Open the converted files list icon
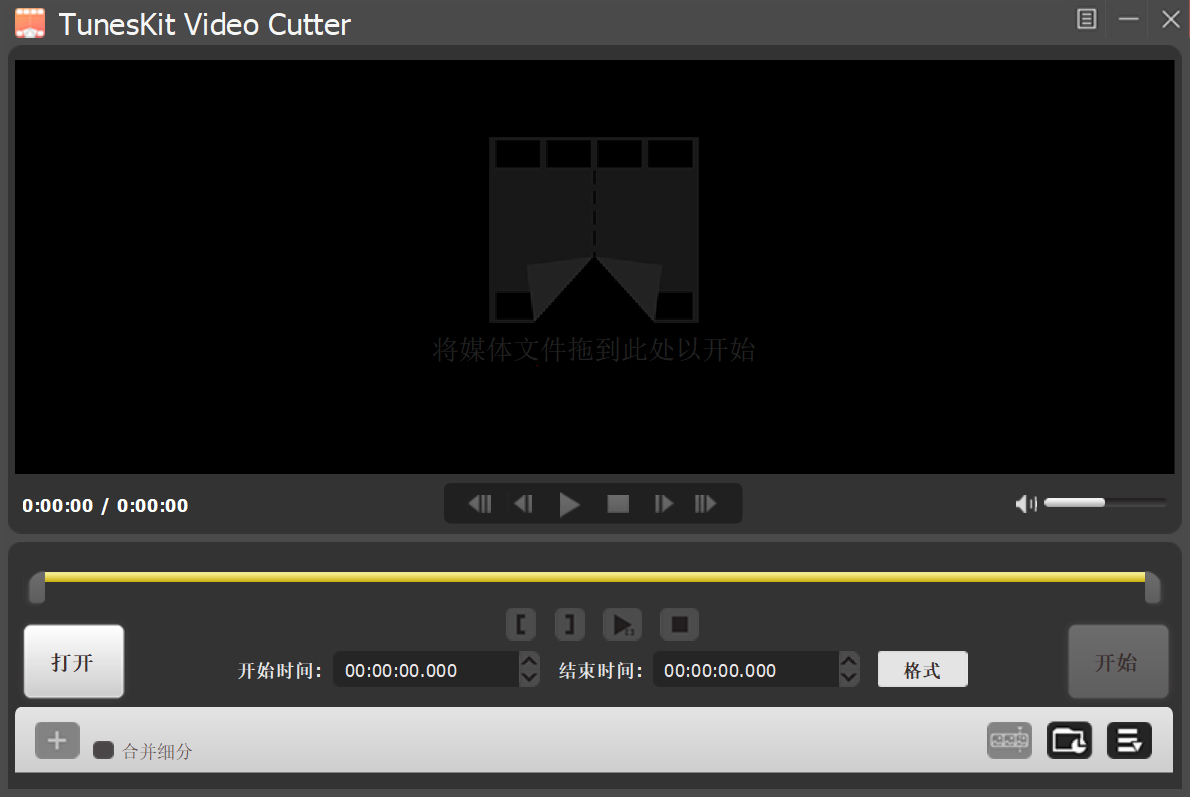Image resolution: width=1190 pixels, height=797 pixels. coord(1129,740)
